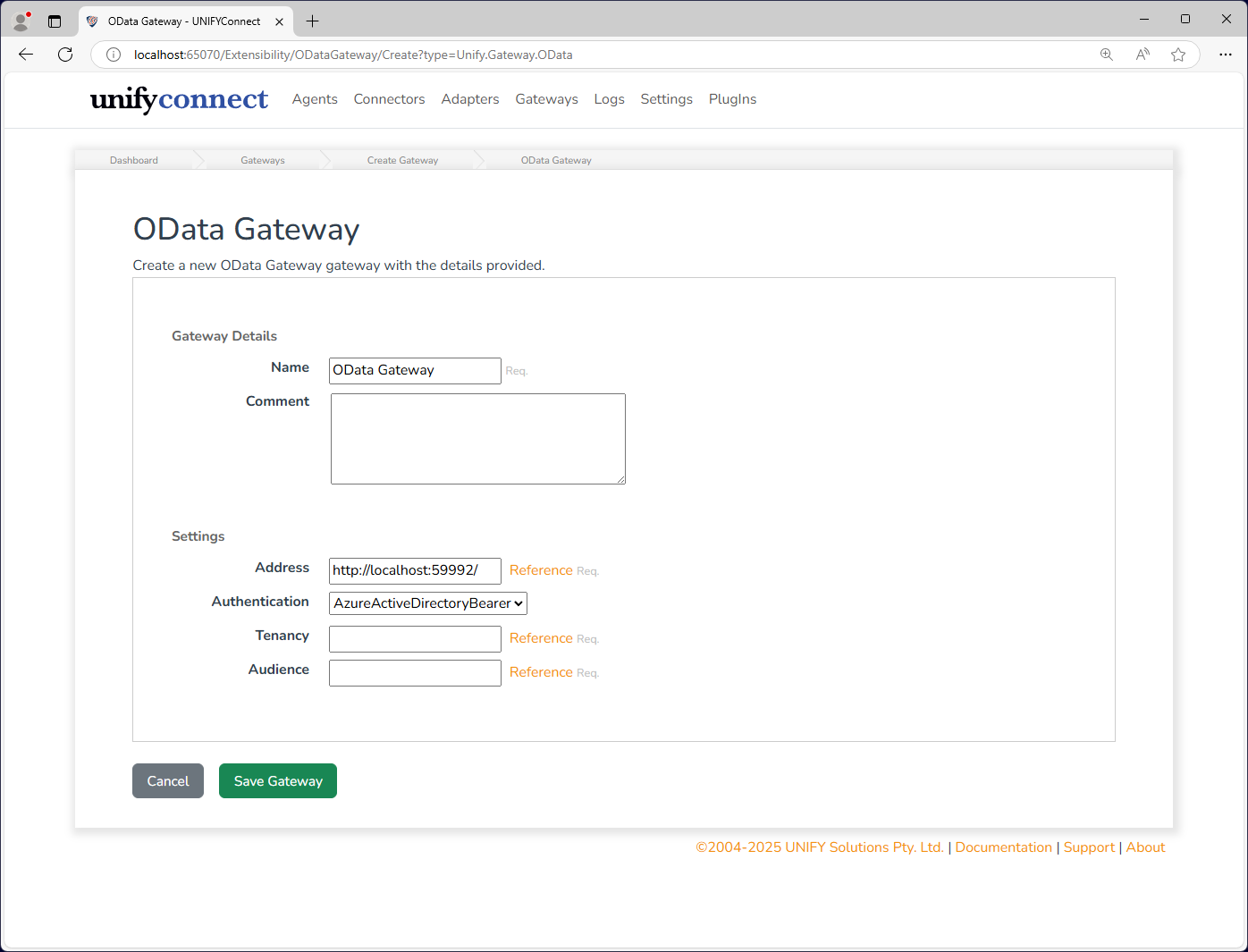Click the Save Gateway button
Screen dimensions: 1248x952
click(x=278, y=780)
